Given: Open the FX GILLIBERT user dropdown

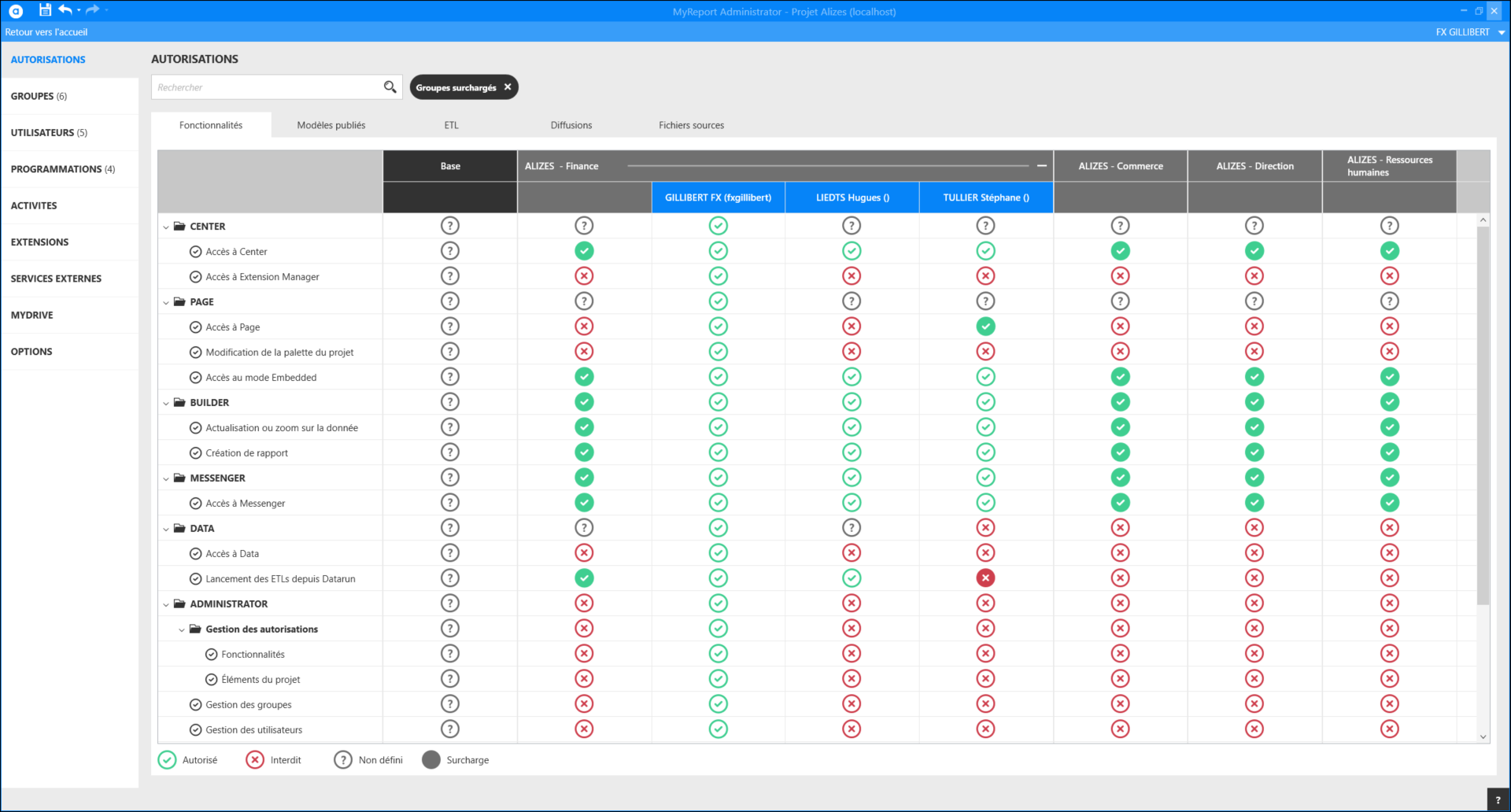Looking at the screenshot, I should pyautogui.click(x=1501, y=32).
